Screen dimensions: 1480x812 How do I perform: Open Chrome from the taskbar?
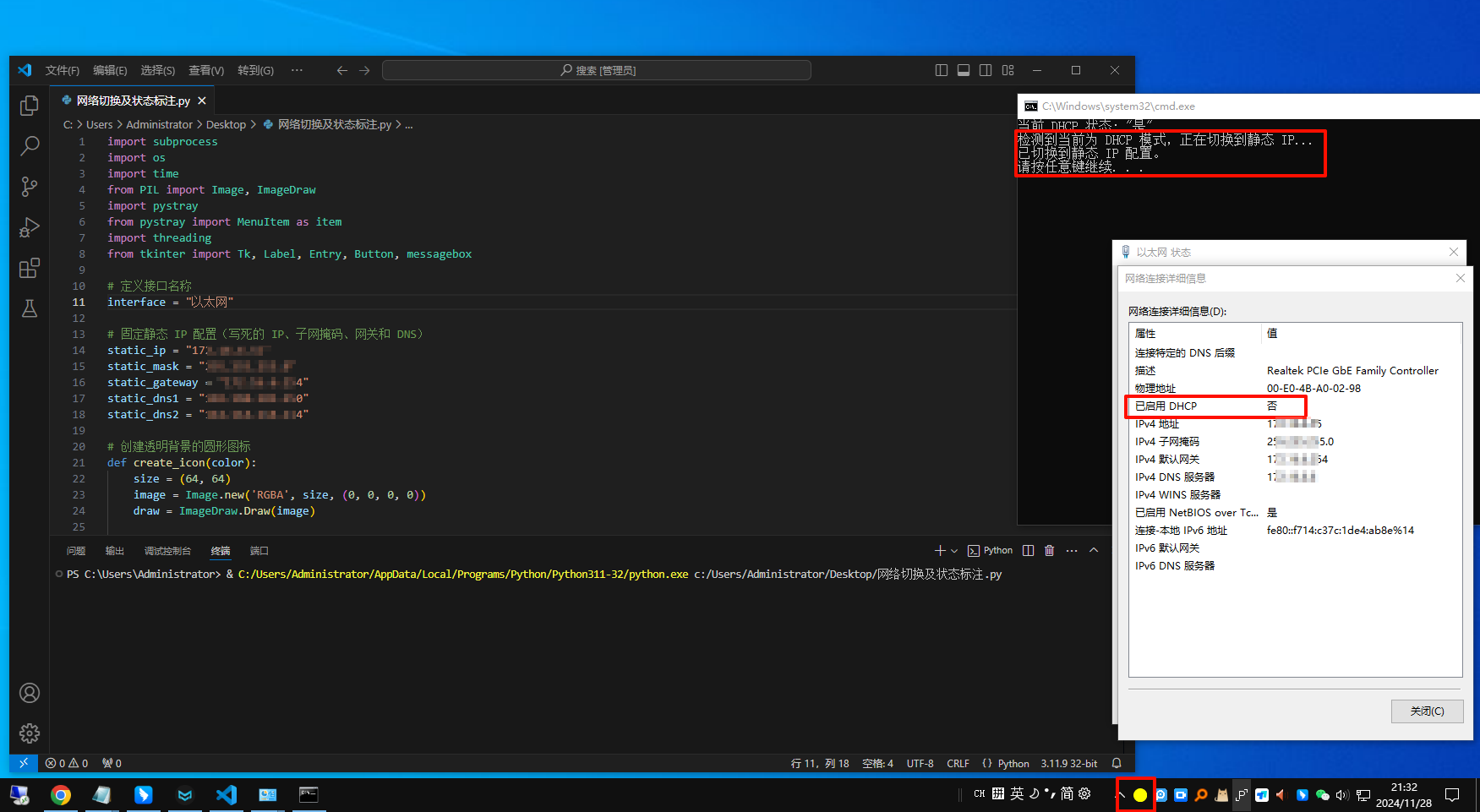click(60, 794)
